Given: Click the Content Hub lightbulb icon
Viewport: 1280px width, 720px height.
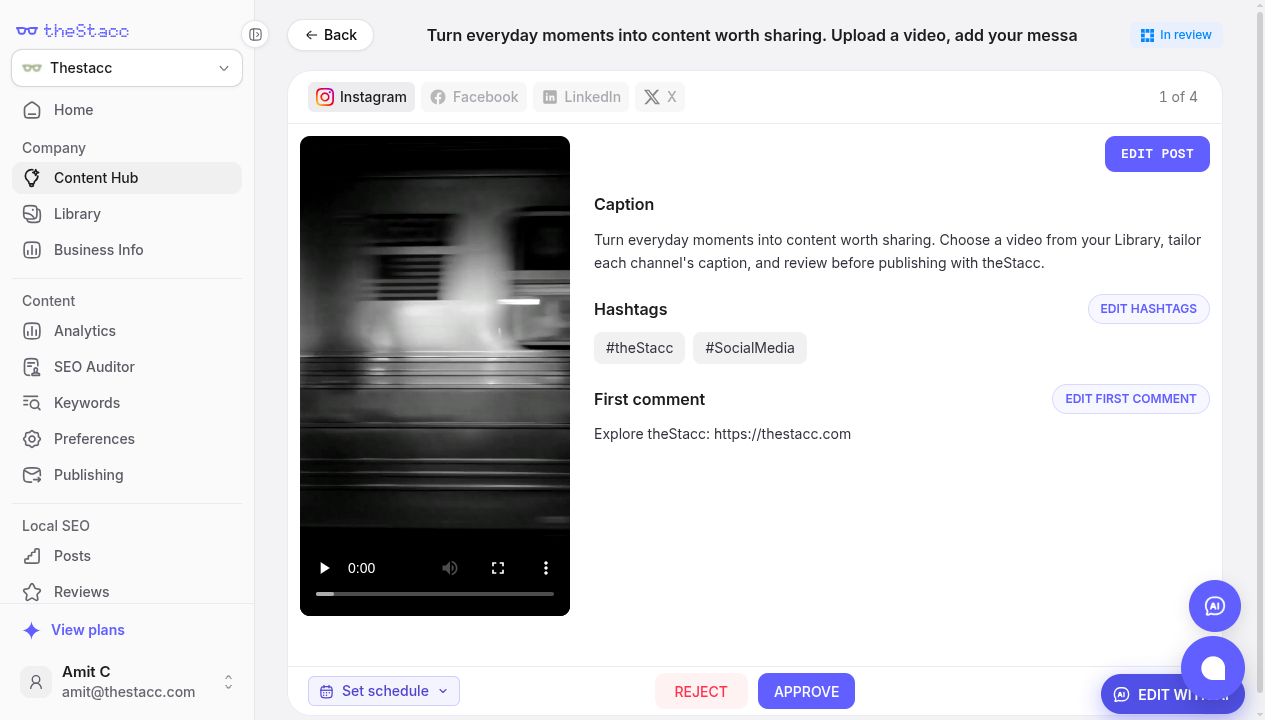Looking at the screenshot, I should click(x=32, y=178).
